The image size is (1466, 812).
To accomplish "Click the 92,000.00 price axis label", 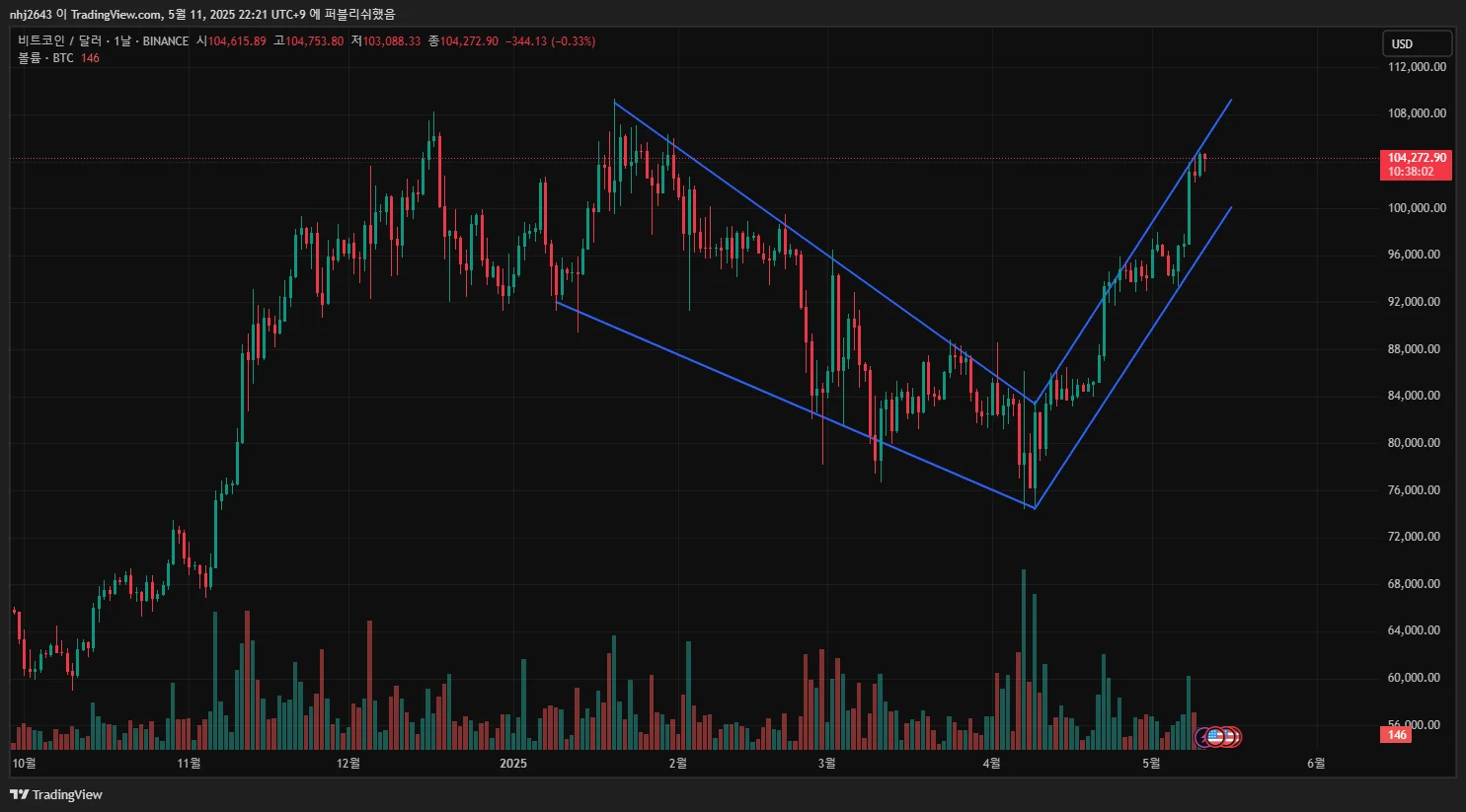I will coord(1414,302).
